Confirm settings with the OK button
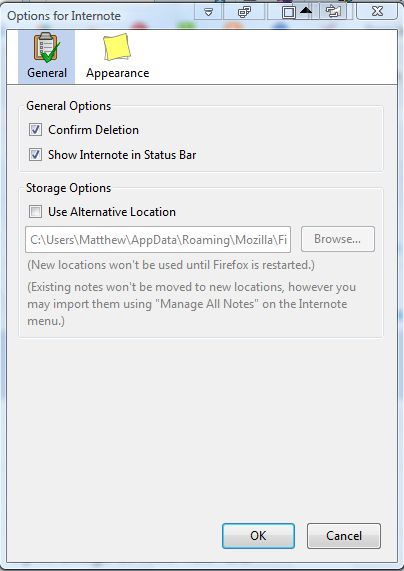The width and height of the screenshot is (404, 571). 258,536
